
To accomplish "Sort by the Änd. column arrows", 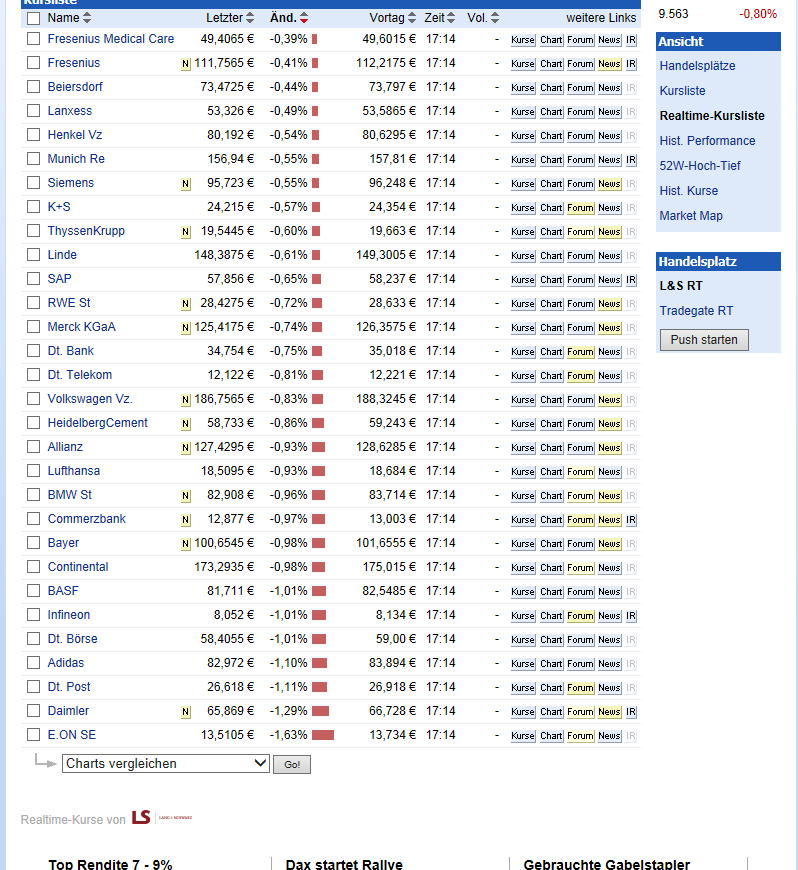I will (x=304, y=18).
